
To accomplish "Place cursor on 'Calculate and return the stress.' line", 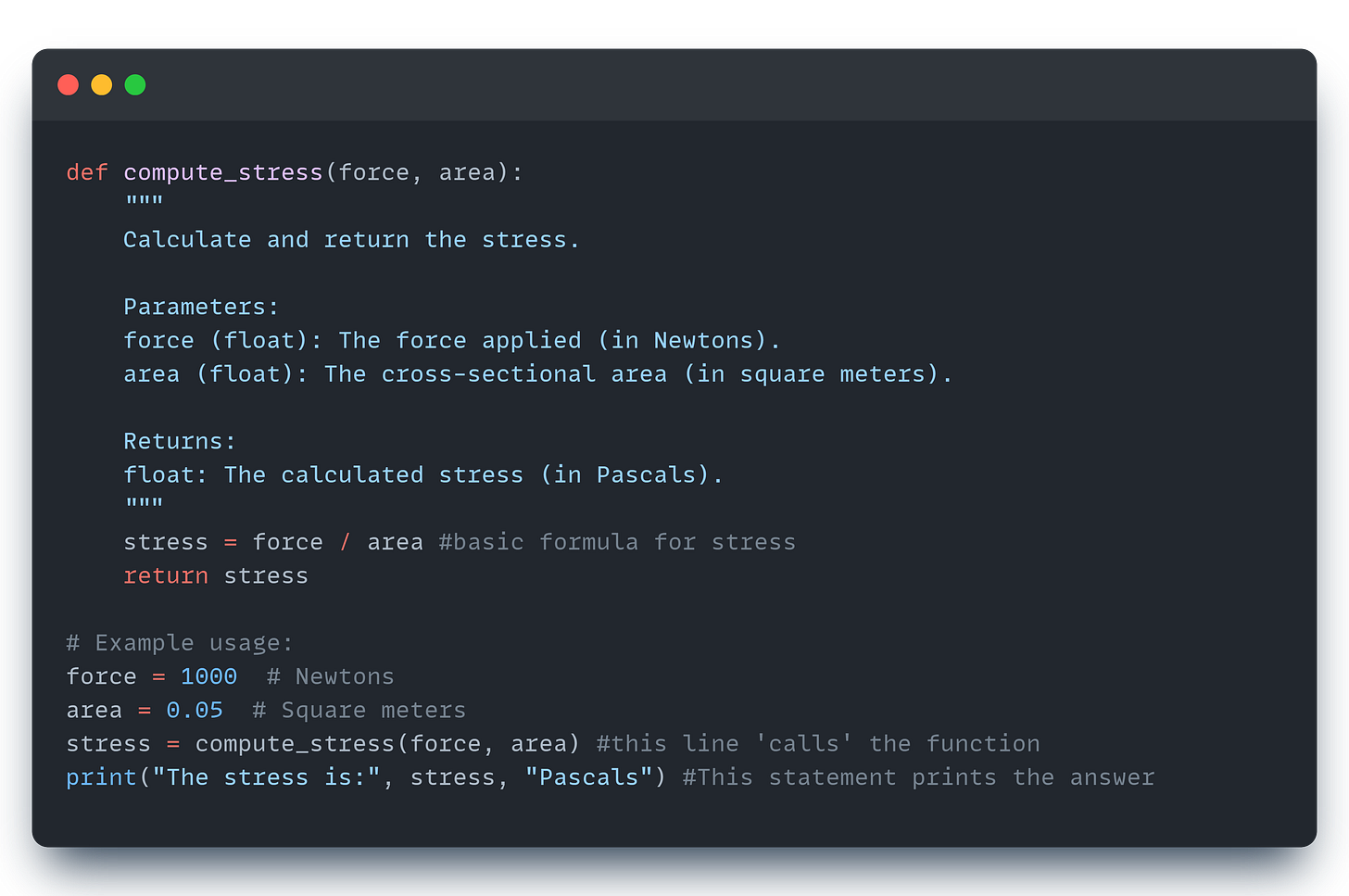I will [x=351, y=240].
